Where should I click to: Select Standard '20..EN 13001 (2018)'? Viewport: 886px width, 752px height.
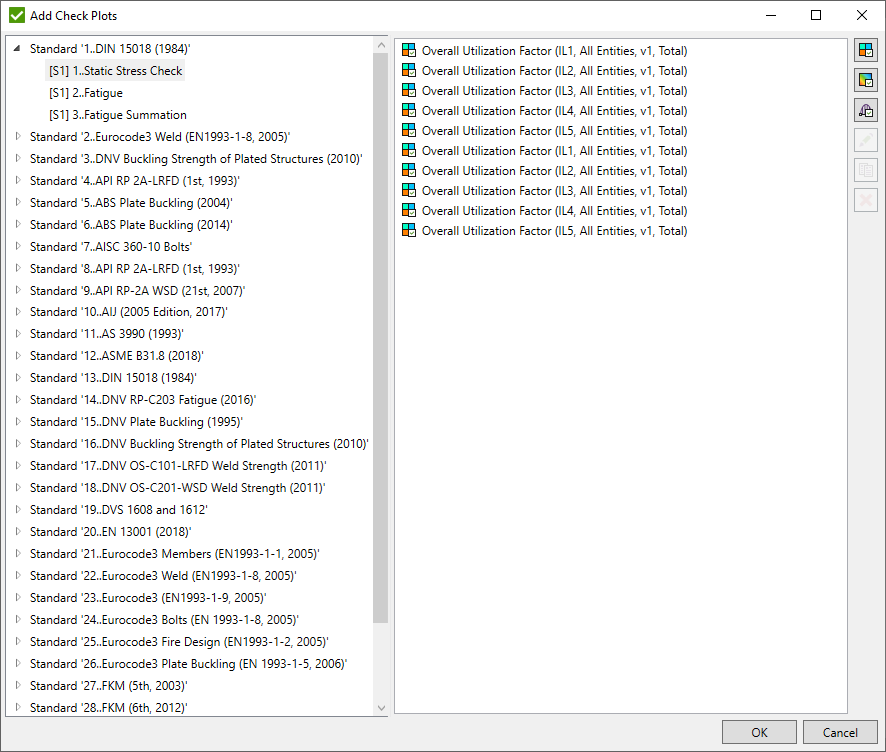(x=110, y=532)
